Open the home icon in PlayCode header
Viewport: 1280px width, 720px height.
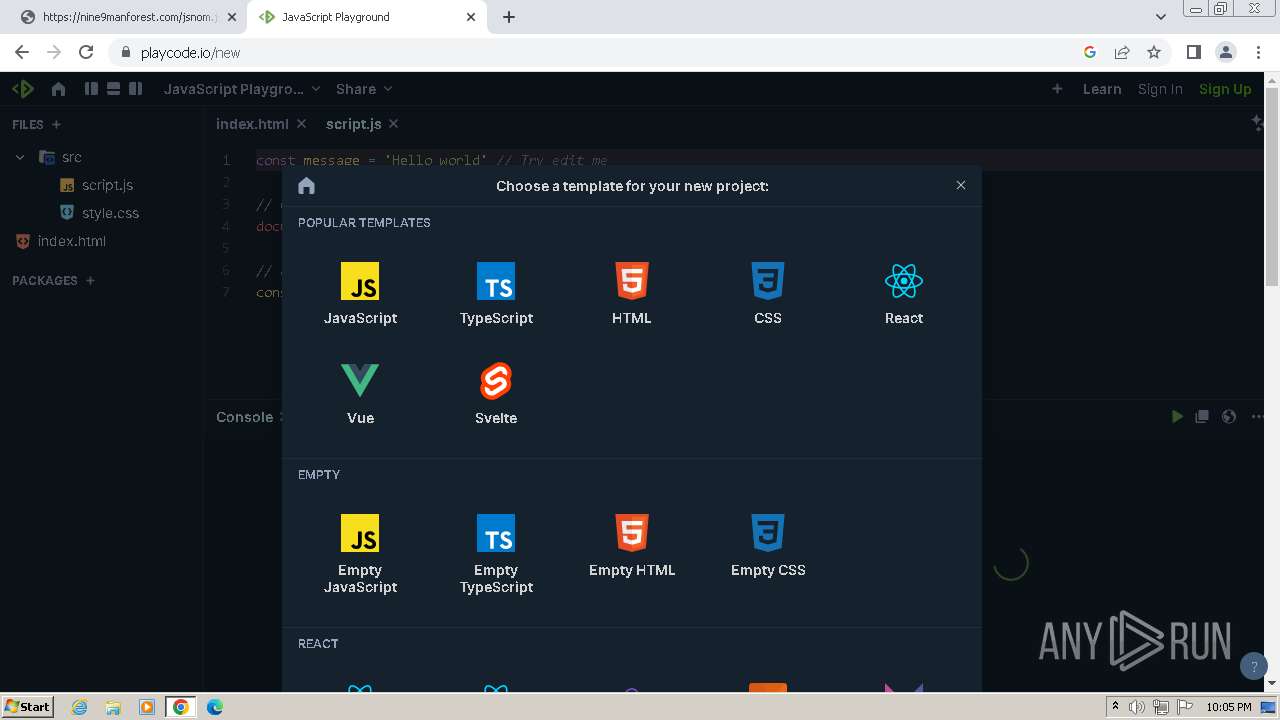tap(58, 89)
